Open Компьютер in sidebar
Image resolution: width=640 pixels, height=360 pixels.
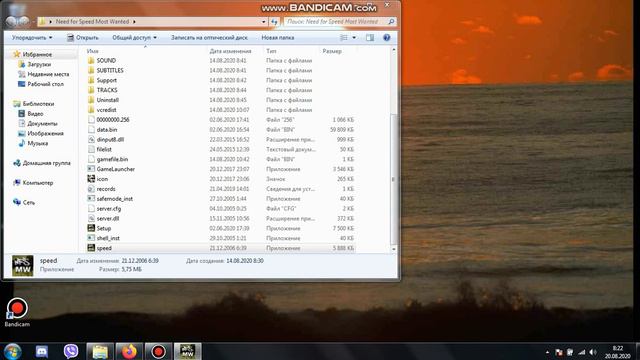pyautogui.click(x=38, y=183)
